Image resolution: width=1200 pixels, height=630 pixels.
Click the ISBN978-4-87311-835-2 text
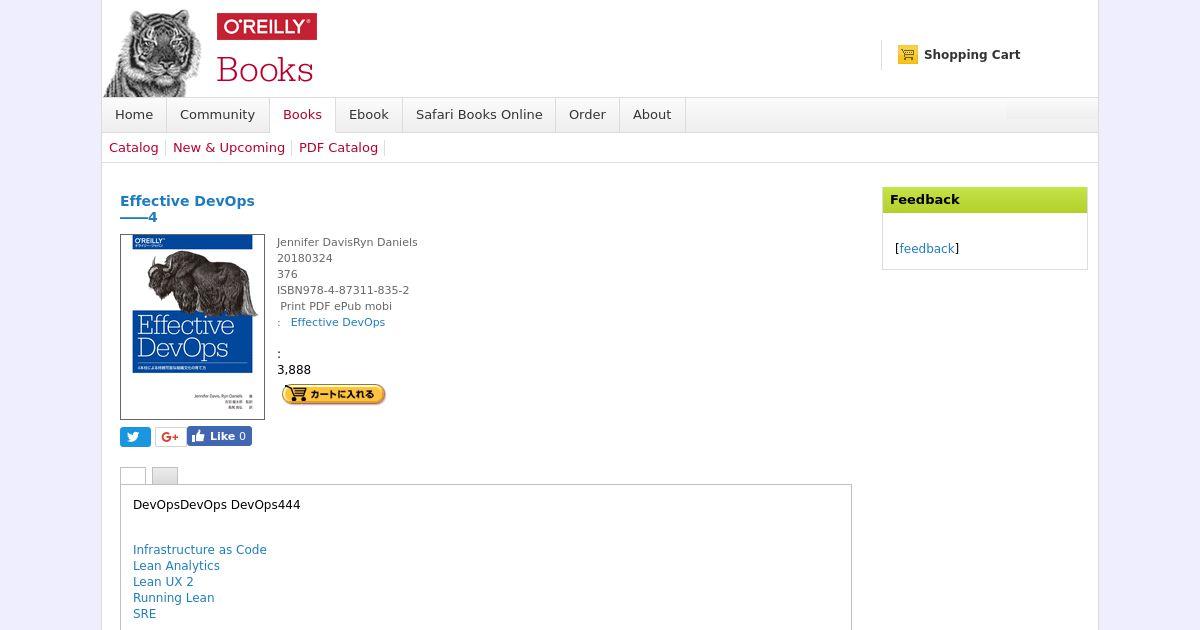(343, 290)
